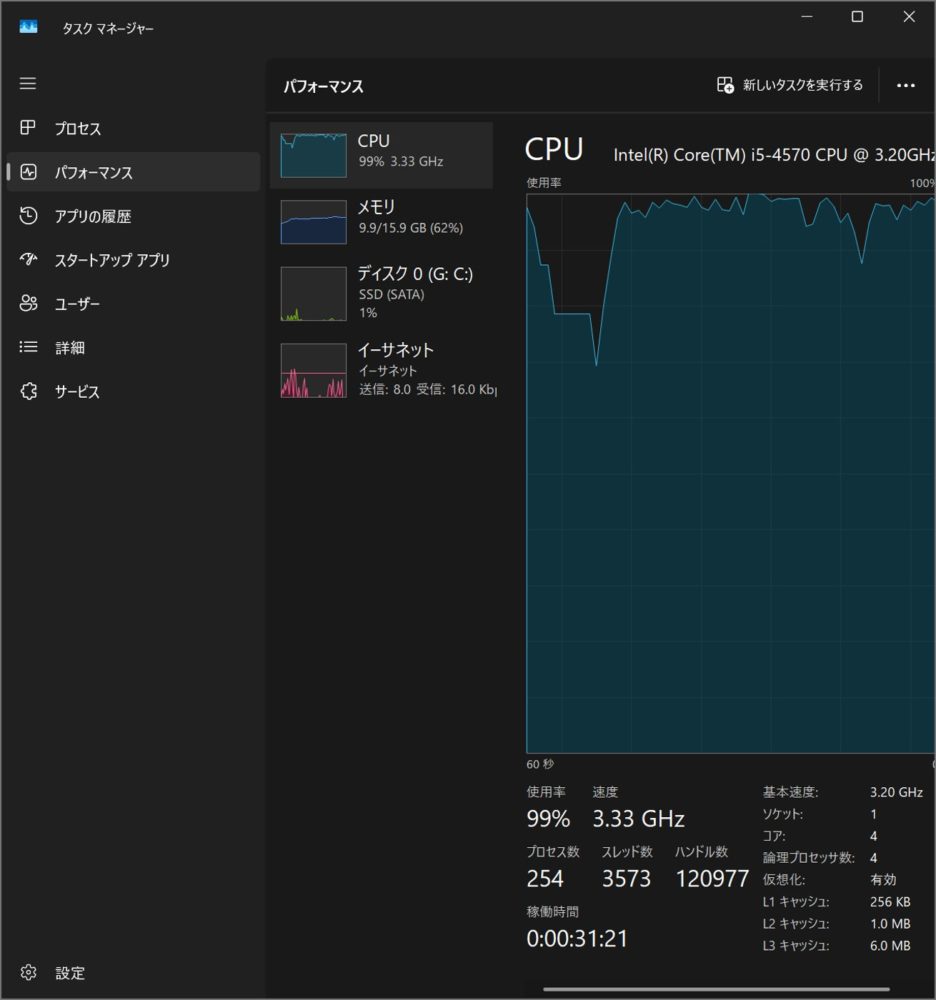
Task: Click the 3573 スレッド数 value
Action: point(627,879)
